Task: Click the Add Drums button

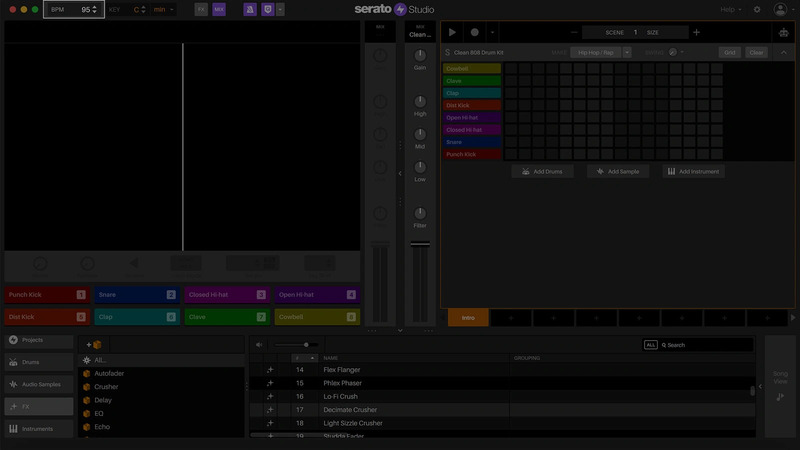Action: coord(543,171)
